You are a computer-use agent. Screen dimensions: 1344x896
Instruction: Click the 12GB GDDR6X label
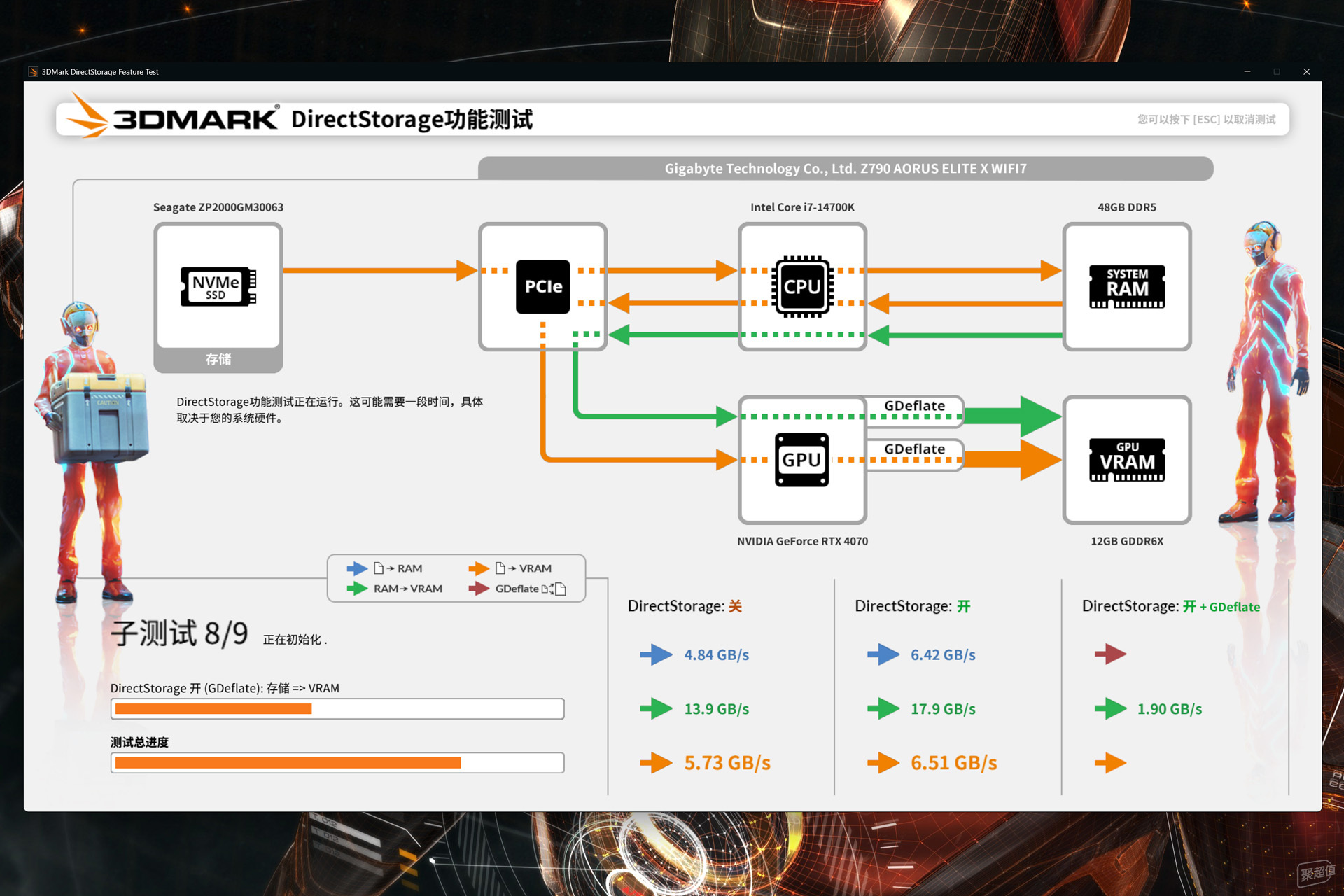pyautogui.click(x=1127, y=541)
